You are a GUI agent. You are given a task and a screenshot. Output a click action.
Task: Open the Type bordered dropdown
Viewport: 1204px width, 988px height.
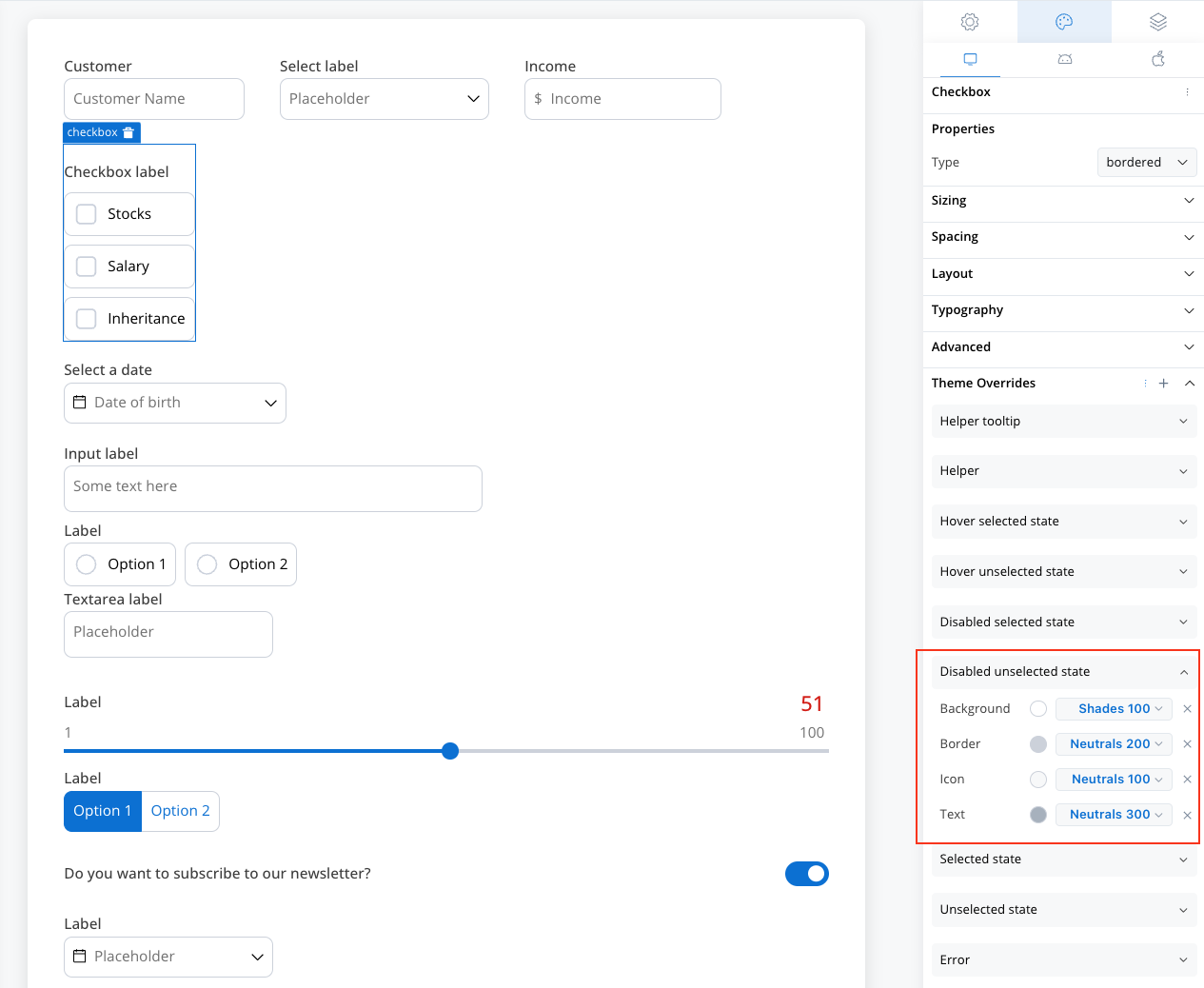click(x=1147, y=163)
